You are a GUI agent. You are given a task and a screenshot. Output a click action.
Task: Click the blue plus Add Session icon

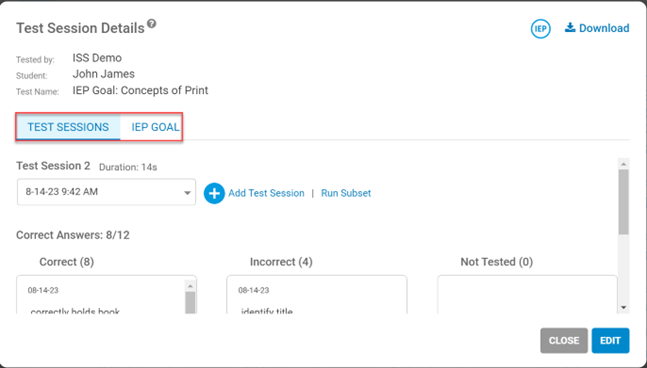[x=214, y=193]
